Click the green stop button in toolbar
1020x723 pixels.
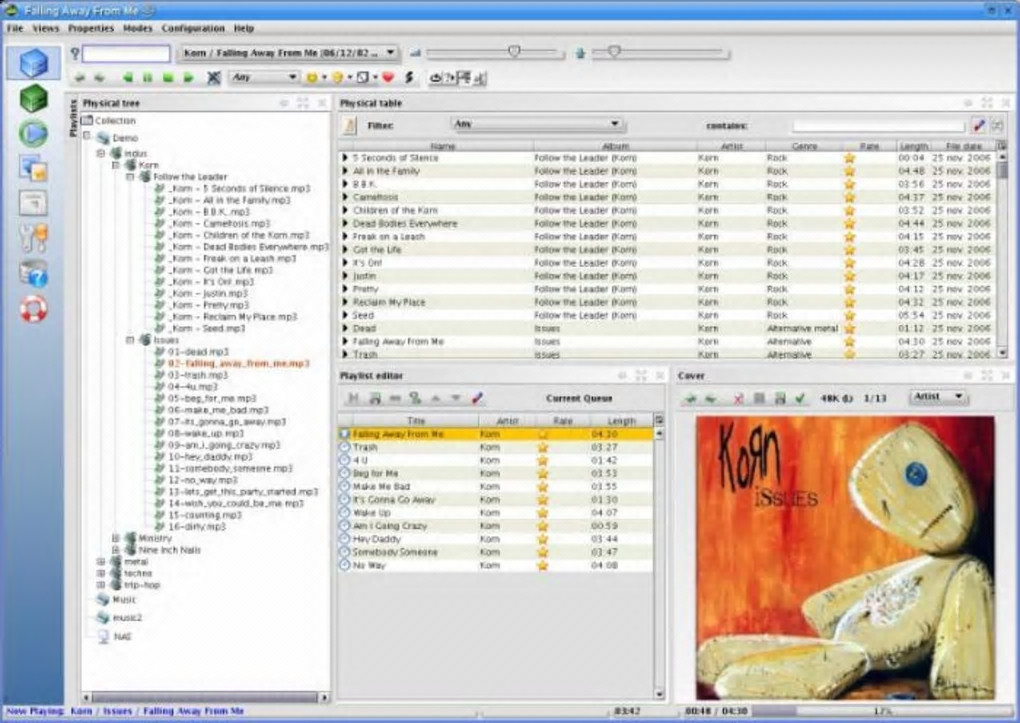tap(168, 78)
